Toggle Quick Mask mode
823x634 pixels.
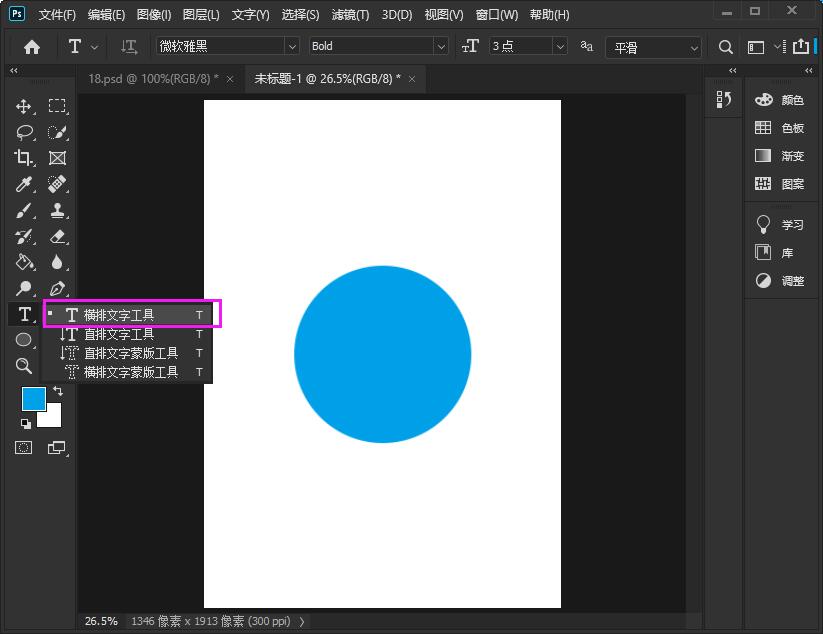pyautogui.click(x=24, y=448)
